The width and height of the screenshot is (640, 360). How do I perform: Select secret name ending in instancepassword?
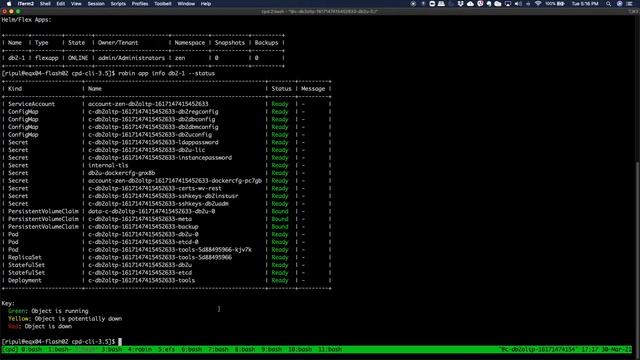(x=160, y=158)
